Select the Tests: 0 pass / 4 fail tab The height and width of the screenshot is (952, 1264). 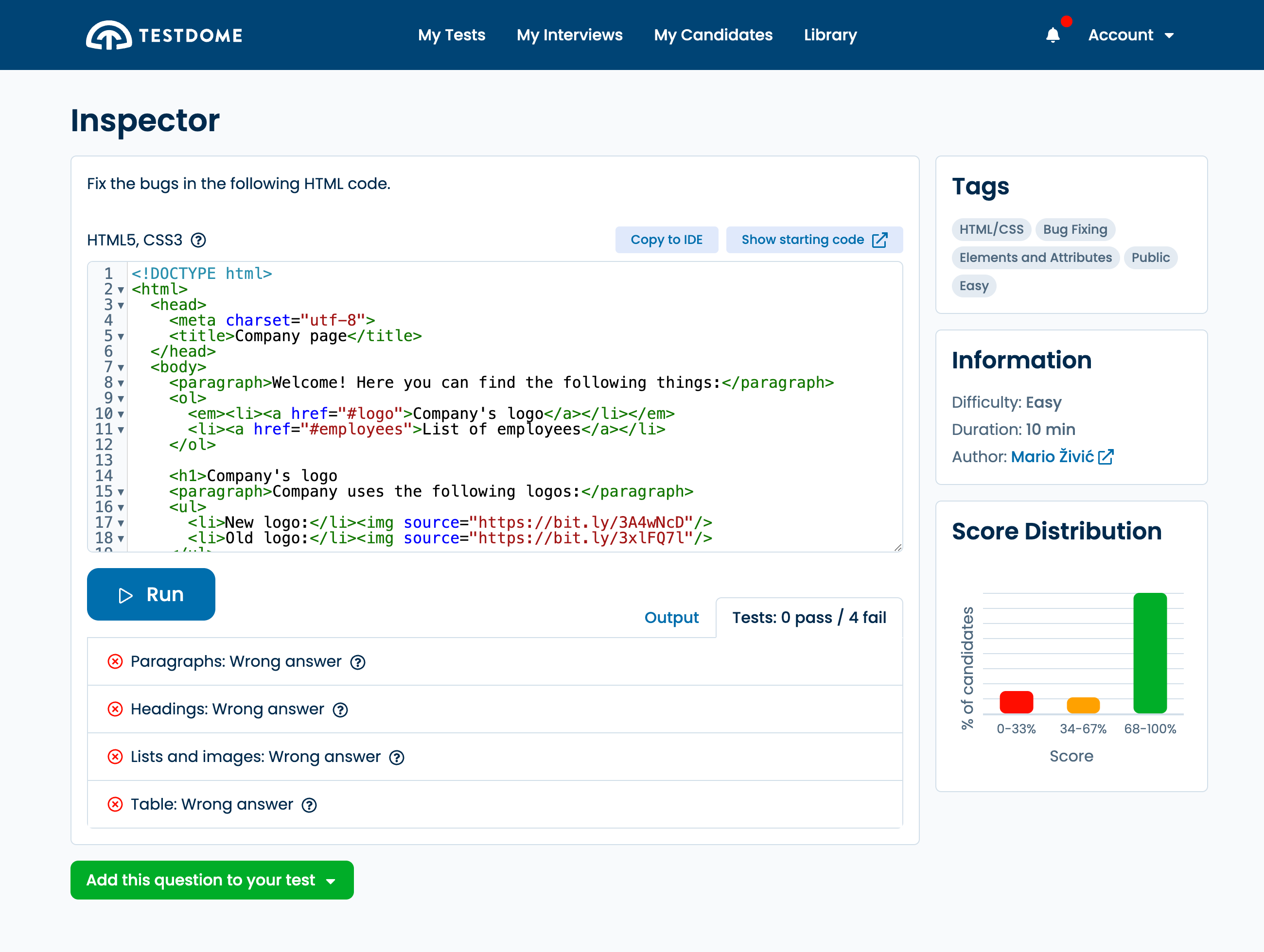point(808,617)
